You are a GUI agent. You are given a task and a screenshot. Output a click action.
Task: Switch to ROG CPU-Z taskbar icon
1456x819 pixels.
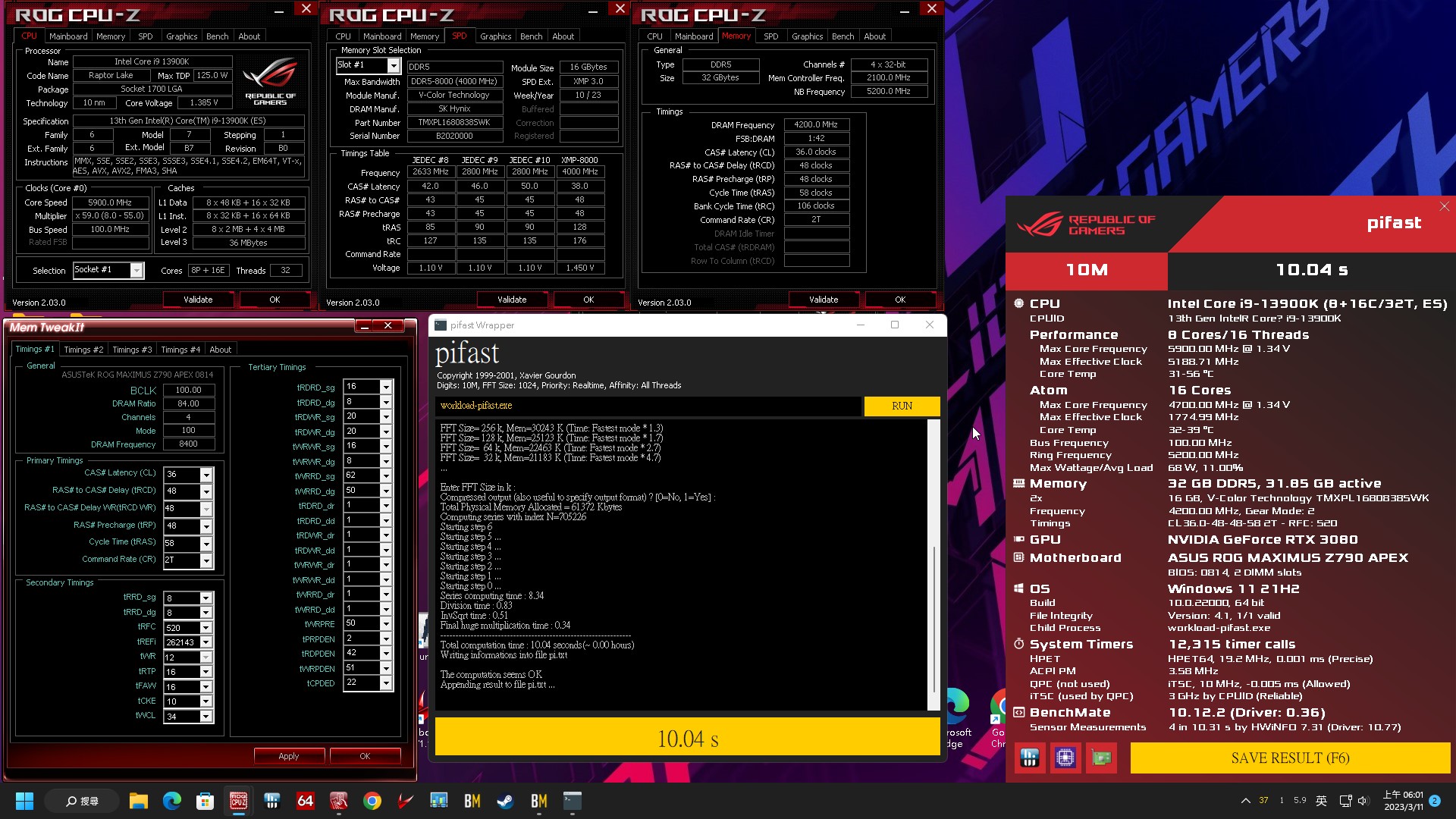239,801
